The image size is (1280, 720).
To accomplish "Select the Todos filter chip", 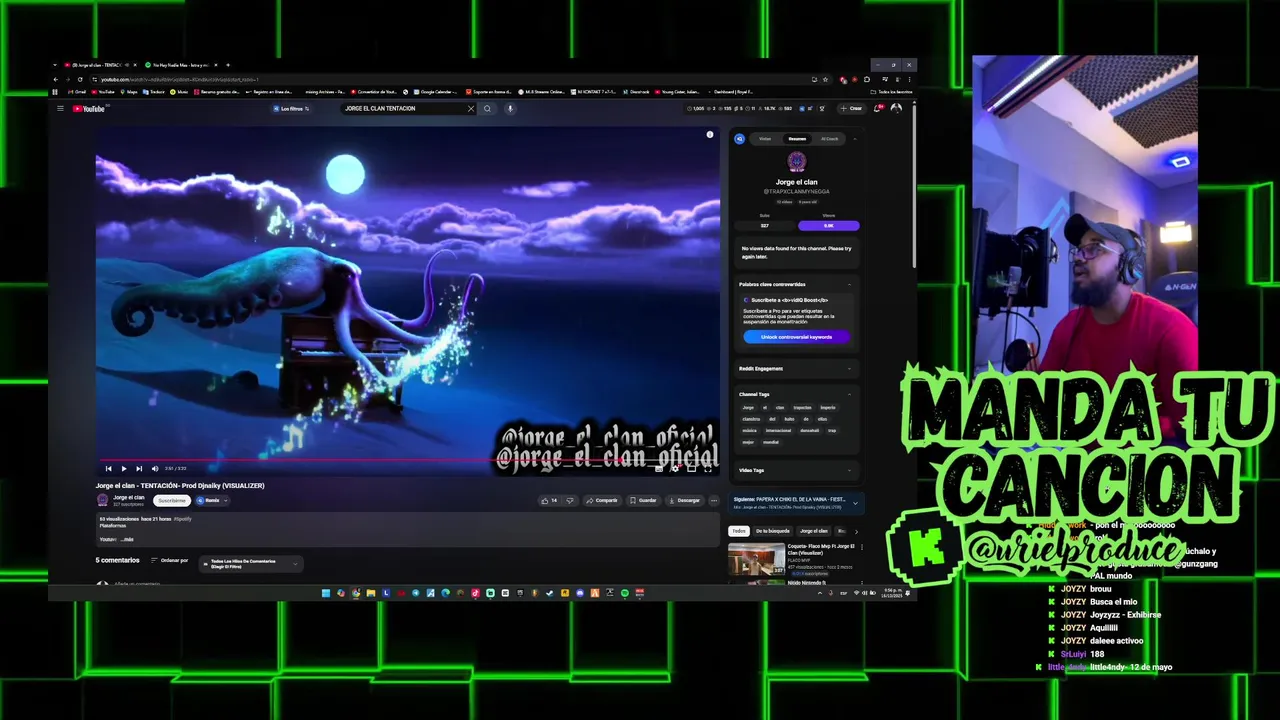I will (739, 531).
